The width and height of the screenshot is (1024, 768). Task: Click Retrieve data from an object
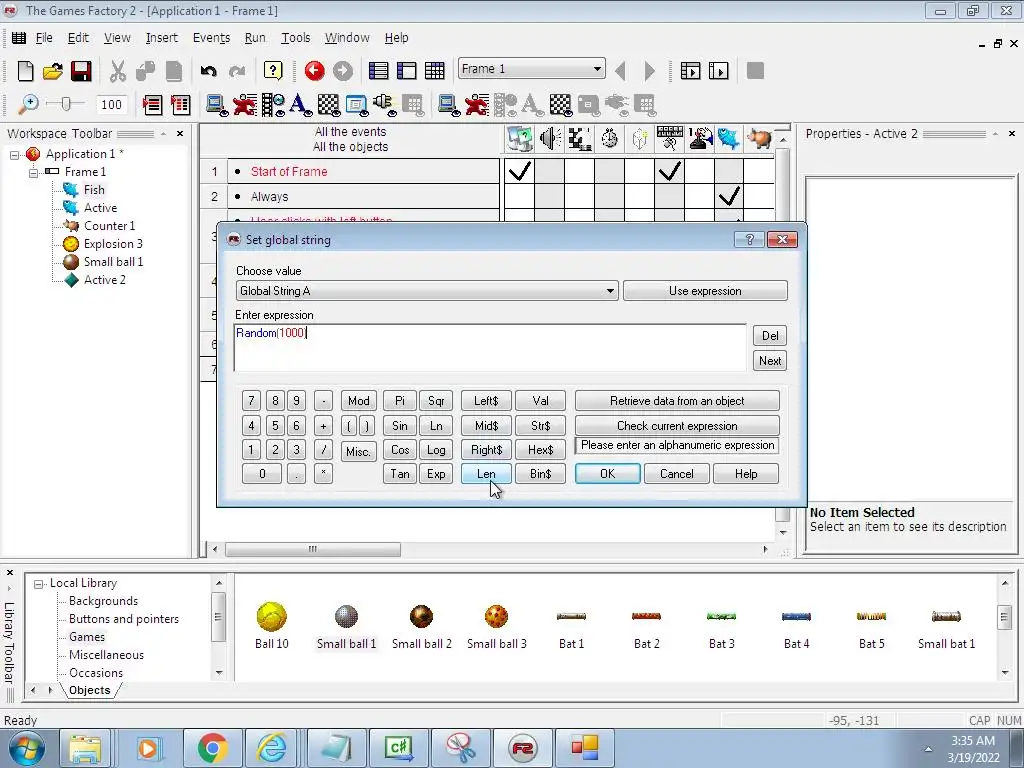677,400
